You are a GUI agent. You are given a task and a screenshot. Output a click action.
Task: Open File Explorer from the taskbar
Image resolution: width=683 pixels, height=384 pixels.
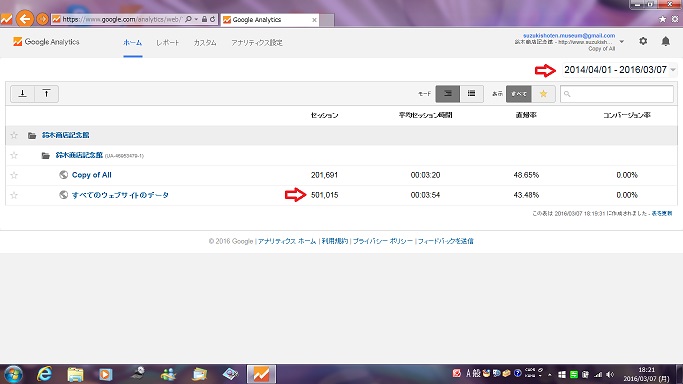tap(75, 374)
